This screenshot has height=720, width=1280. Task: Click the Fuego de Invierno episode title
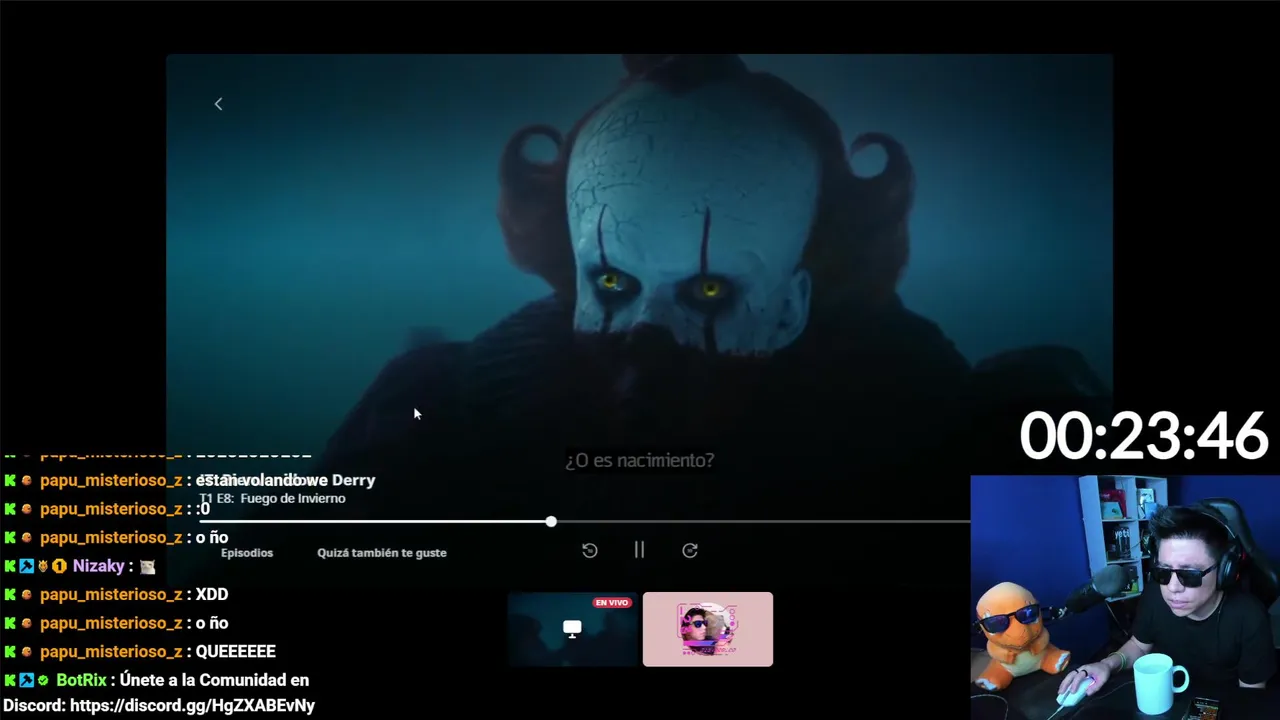click(293, 499)
